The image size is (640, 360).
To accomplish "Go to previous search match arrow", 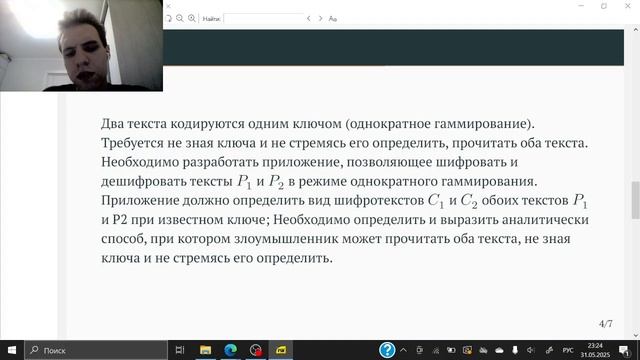I will coord(309,18).
